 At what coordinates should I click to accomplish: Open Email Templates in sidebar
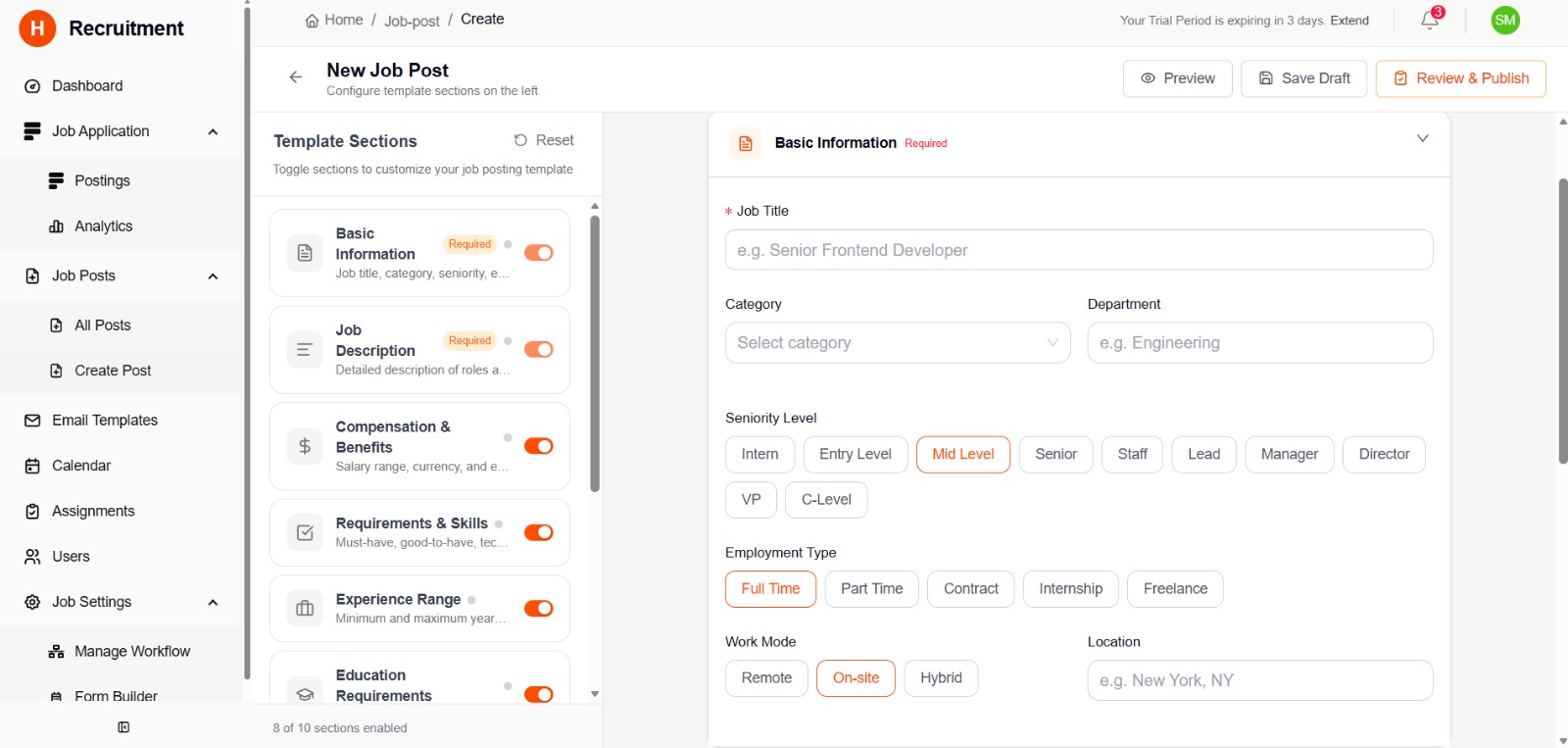click(x=104, y=421)
